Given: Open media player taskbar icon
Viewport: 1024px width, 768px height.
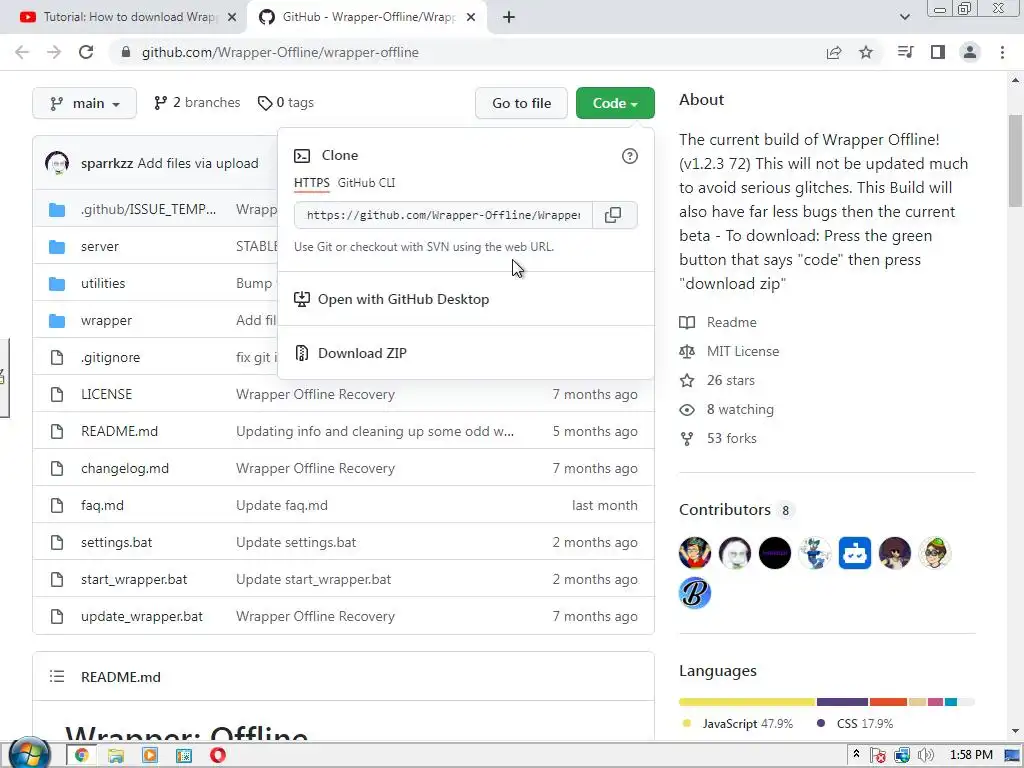Looking at the screenshot, I should coord(150,755).
